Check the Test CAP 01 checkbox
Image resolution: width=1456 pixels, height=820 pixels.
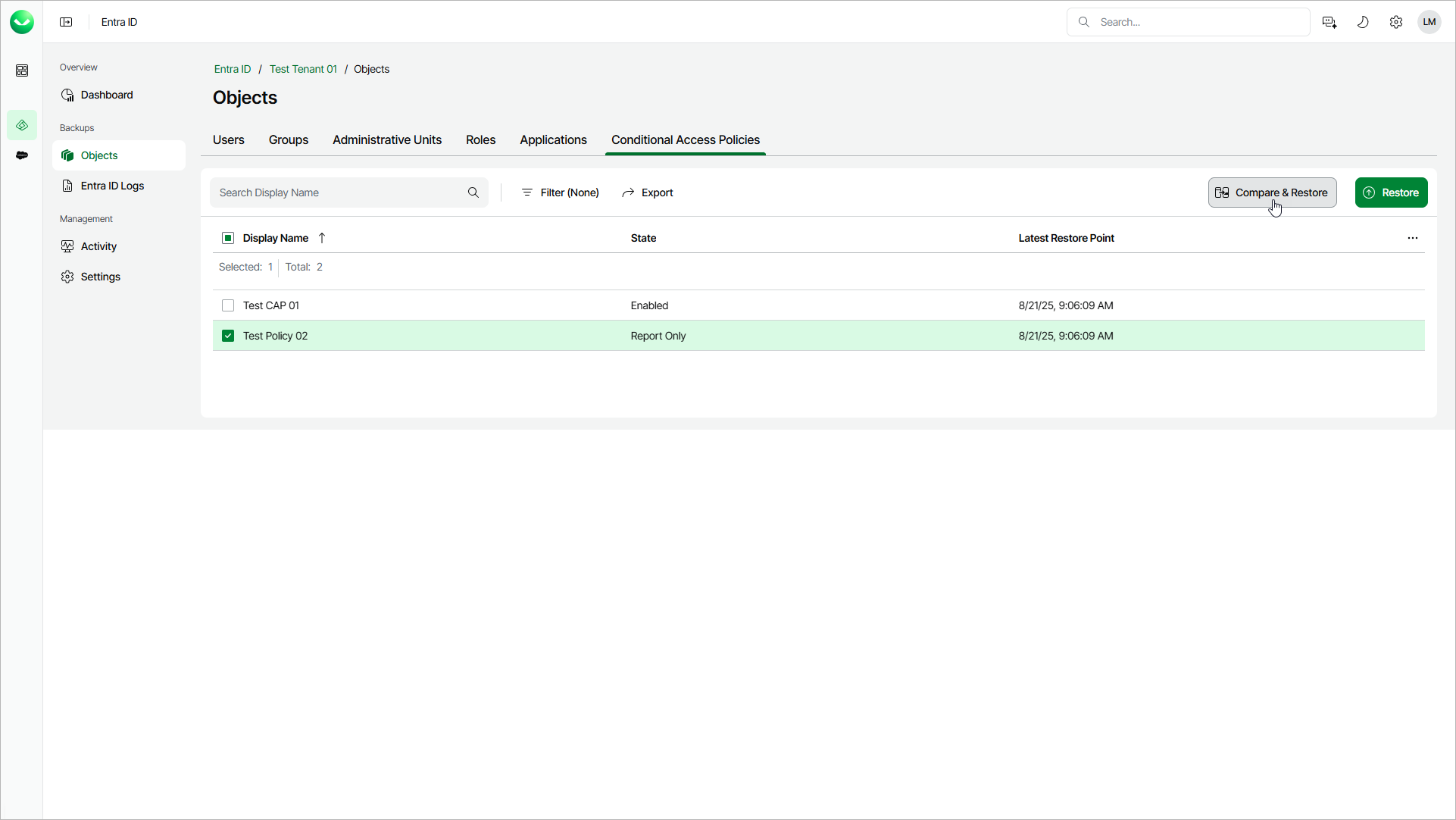pos(228,305)
